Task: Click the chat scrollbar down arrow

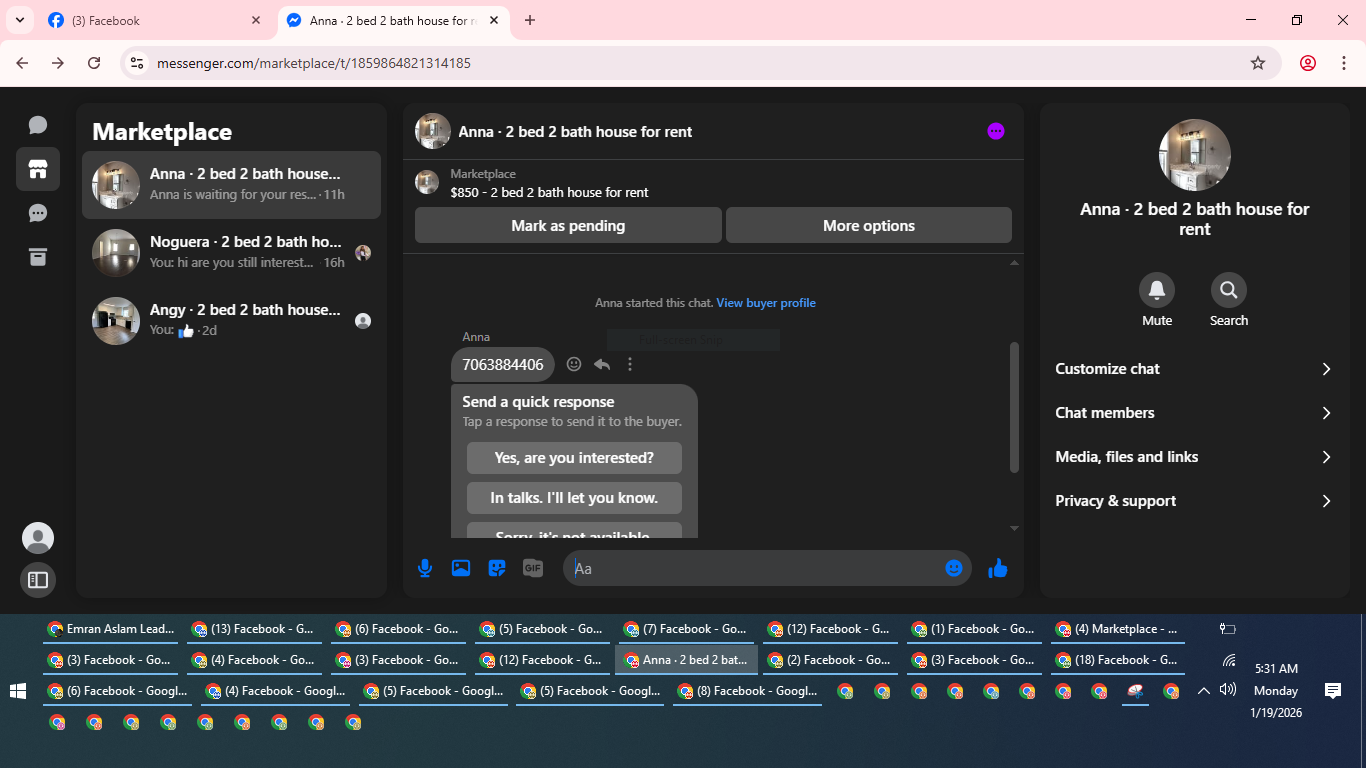Action: tap(1014, 528)
